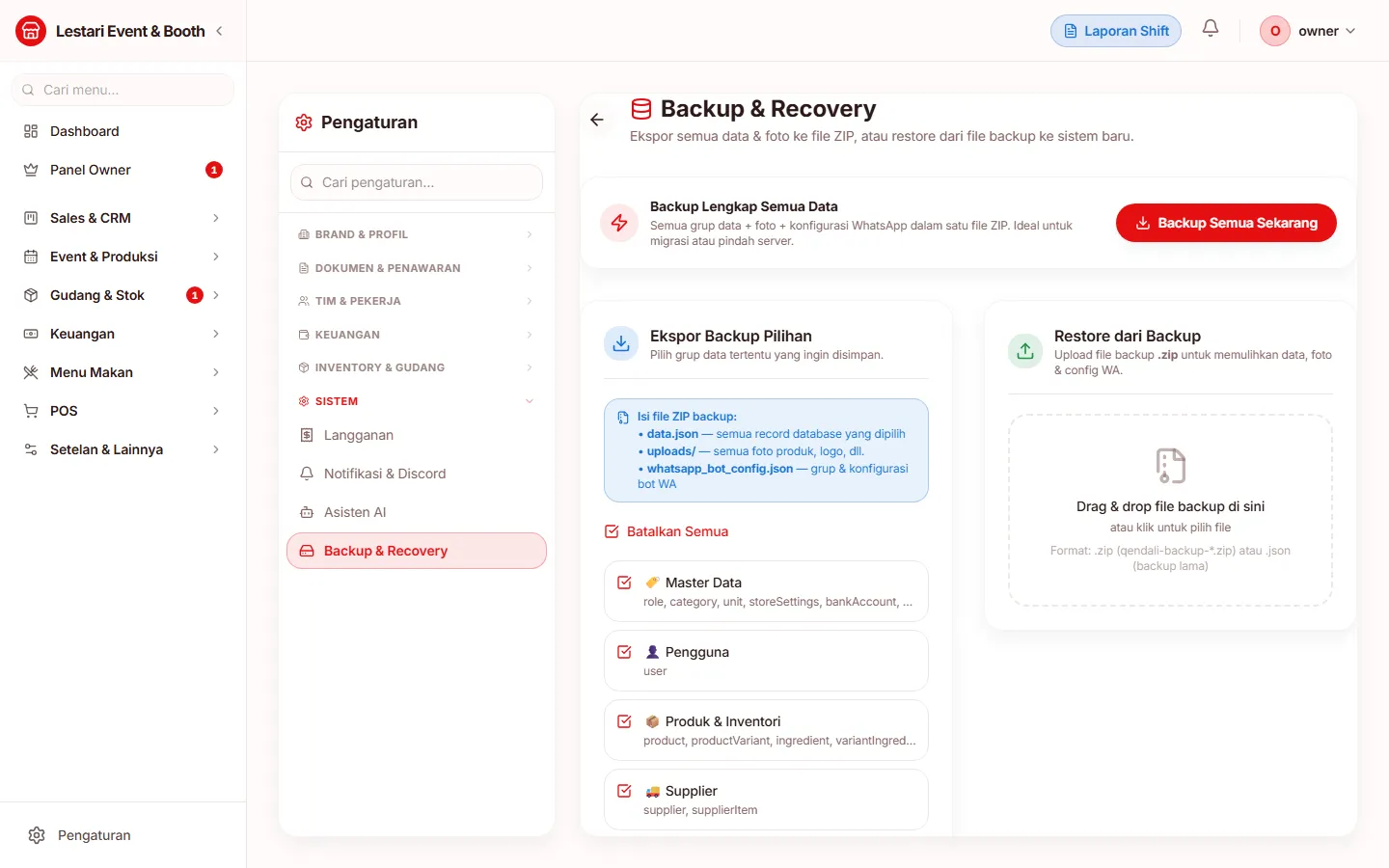Click the Backup Semua Sekarang button
Image resolution: width=1389 pixels, height=868 pixels.
click(1226, 223)
